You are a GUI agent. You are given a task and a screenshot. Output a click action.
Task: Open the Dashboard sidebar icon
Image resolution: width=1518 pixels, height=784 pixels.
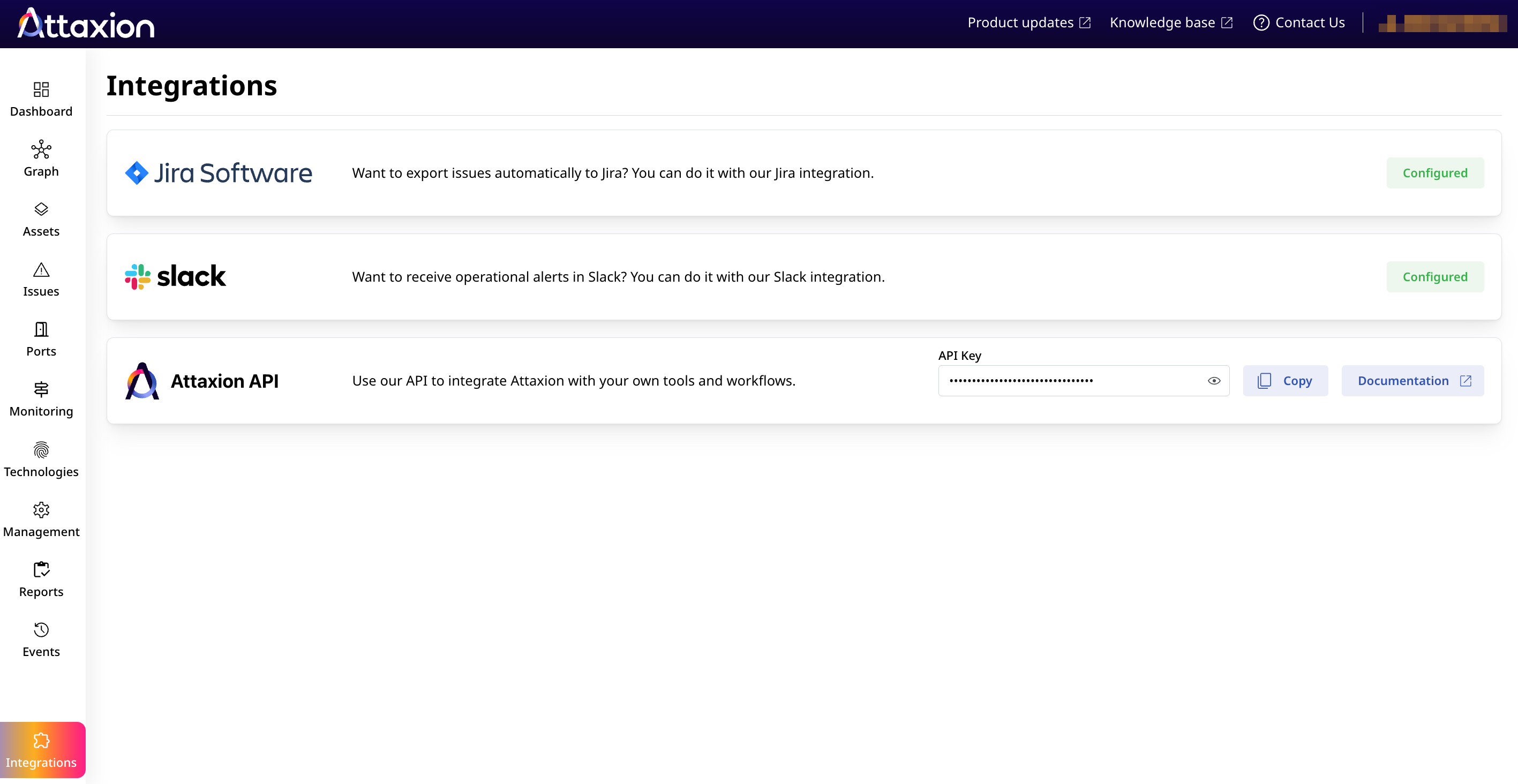(41, 89)
